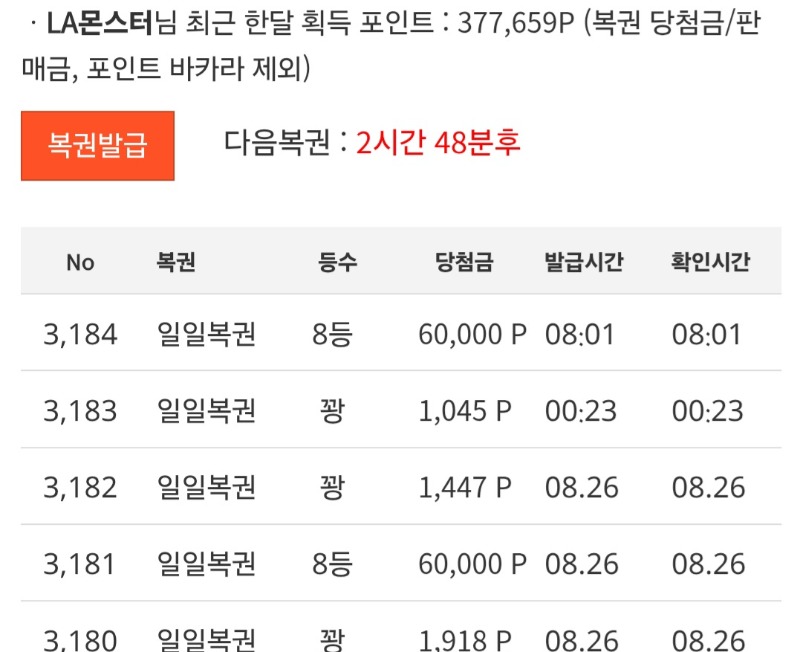The height and width of the screenshot is (652, 800).
Task: Click the 8등 rank in row 3,184
Action: 332,335
